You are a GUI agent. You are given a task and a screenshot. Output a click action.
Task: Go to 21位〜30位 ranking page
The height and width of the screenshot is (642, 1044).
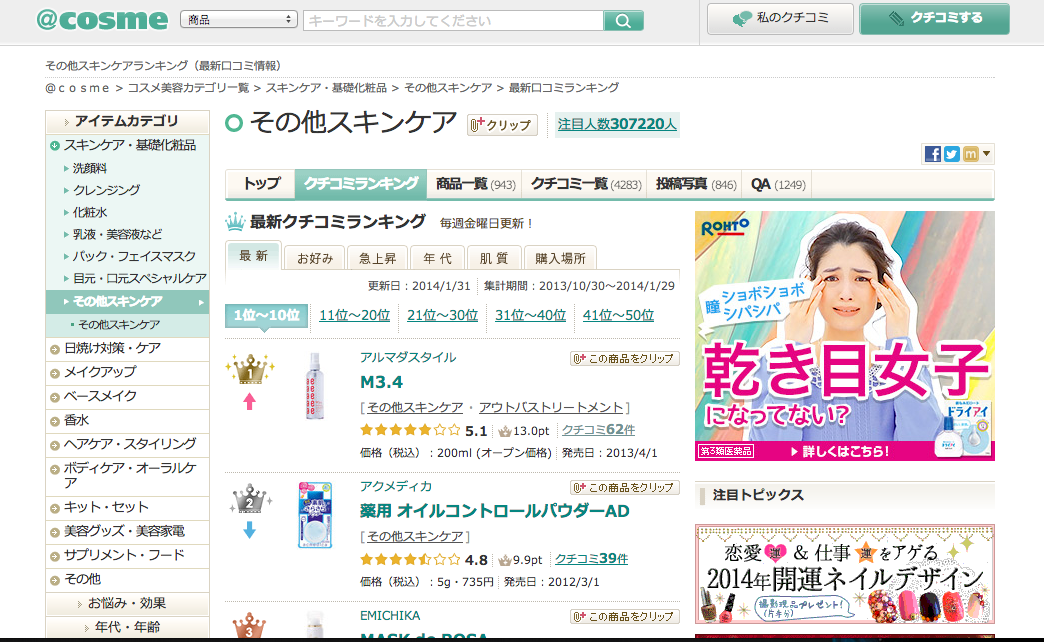pos(442,315)
